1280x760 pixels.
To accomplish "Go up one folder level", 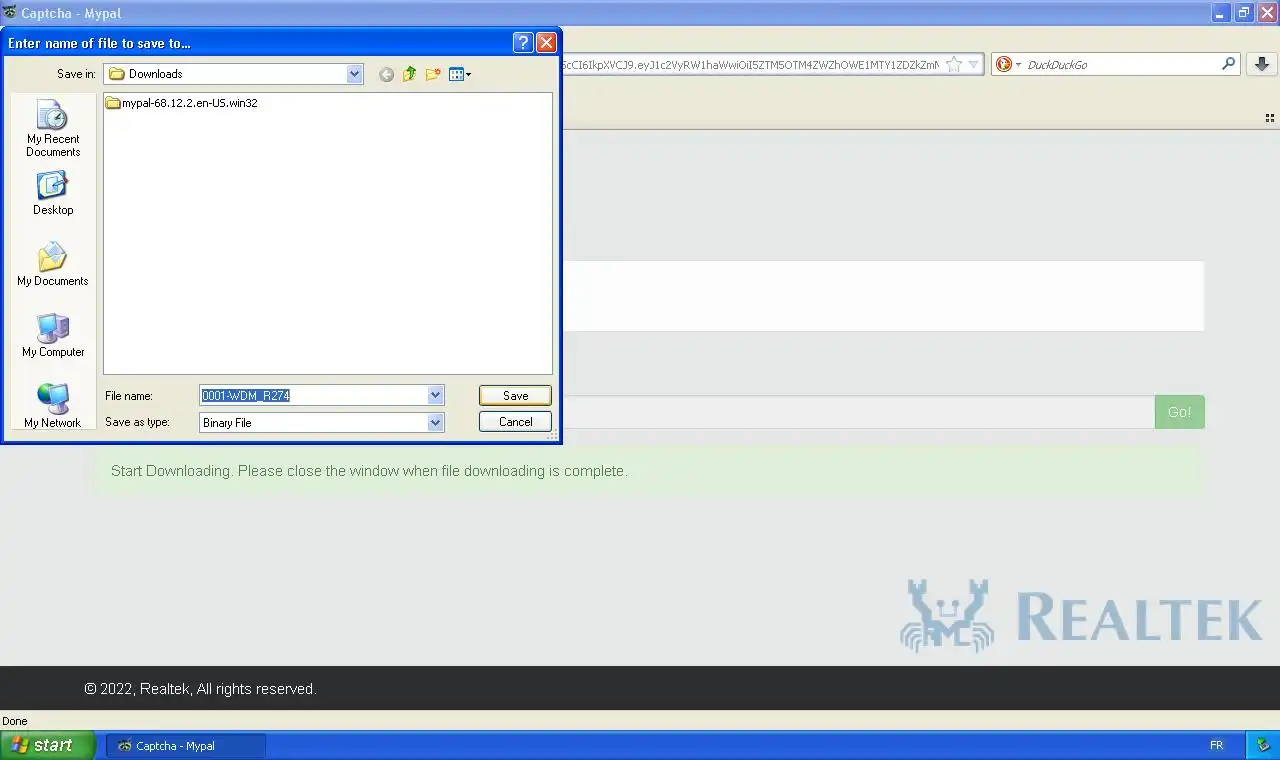I will pyautogui.click(x=409, y=74).
